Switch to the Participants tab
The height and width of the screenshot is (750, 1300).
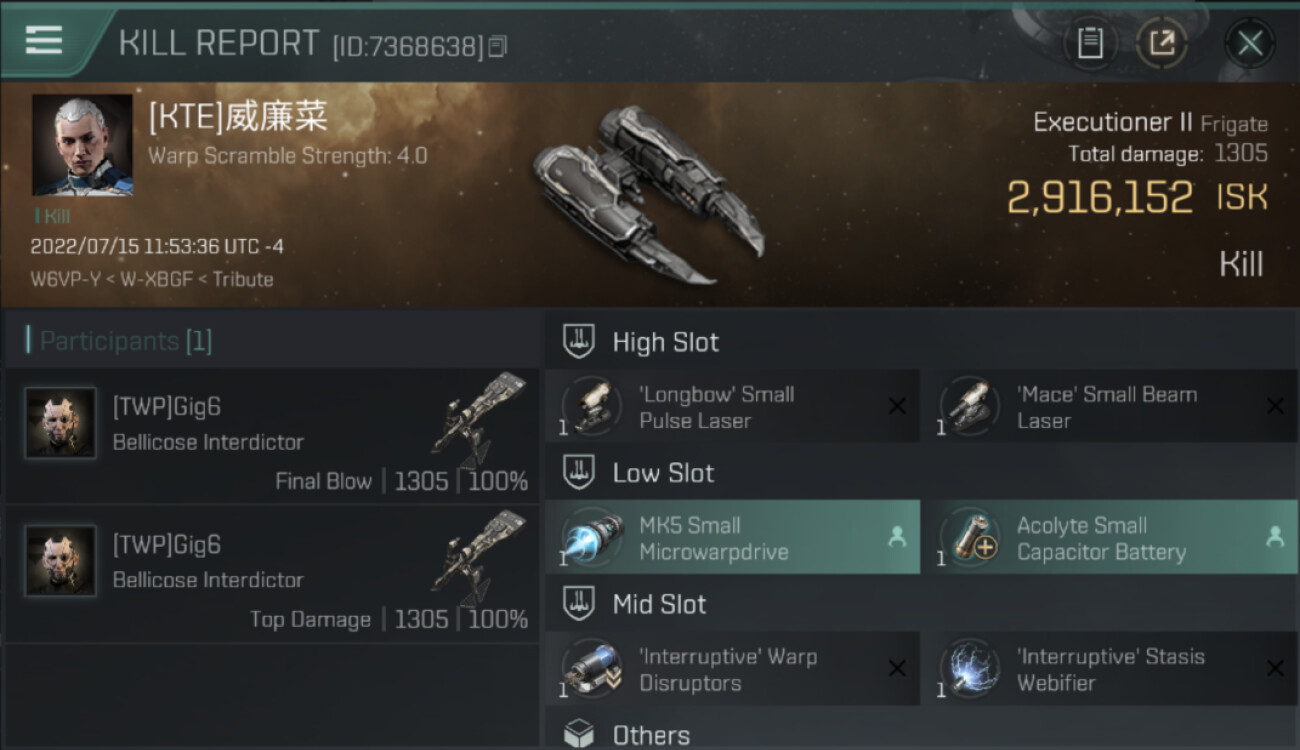[x=125, y=341]
